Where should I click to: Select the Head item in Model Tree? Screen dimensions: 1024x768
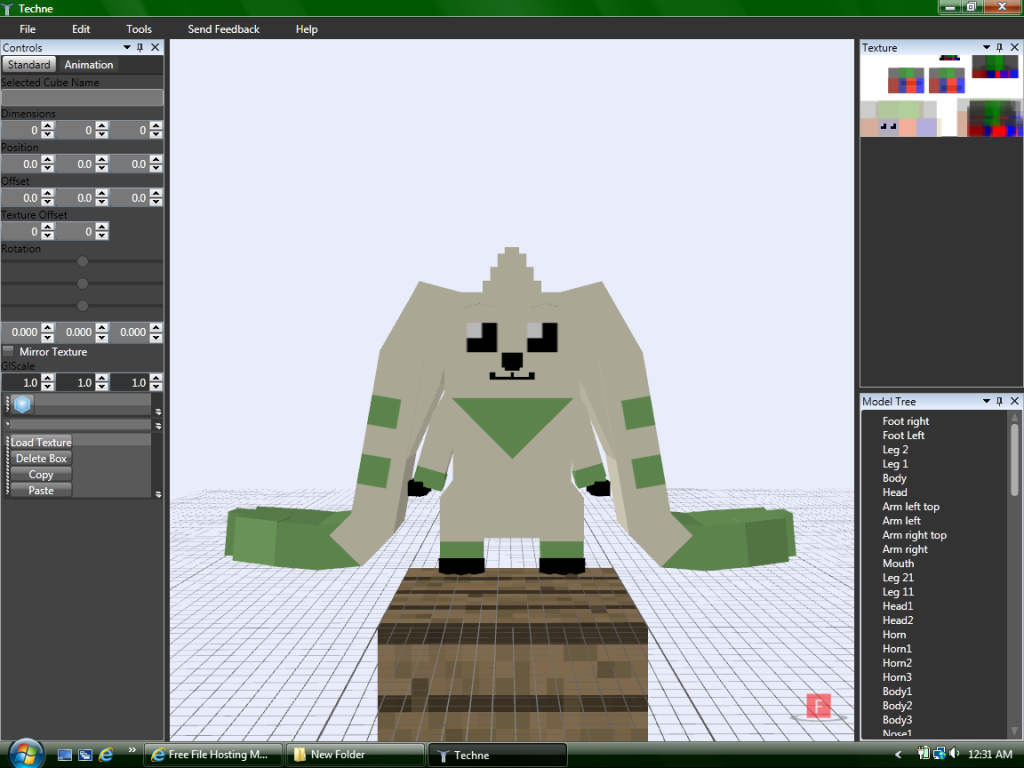pos(895,492)
